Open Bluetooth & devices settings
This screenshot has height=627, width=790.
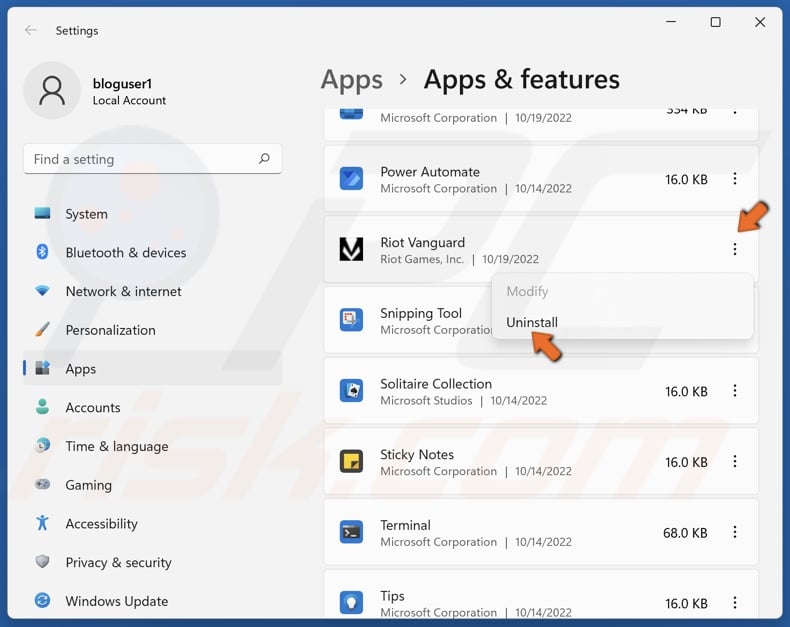coord(125,253)
